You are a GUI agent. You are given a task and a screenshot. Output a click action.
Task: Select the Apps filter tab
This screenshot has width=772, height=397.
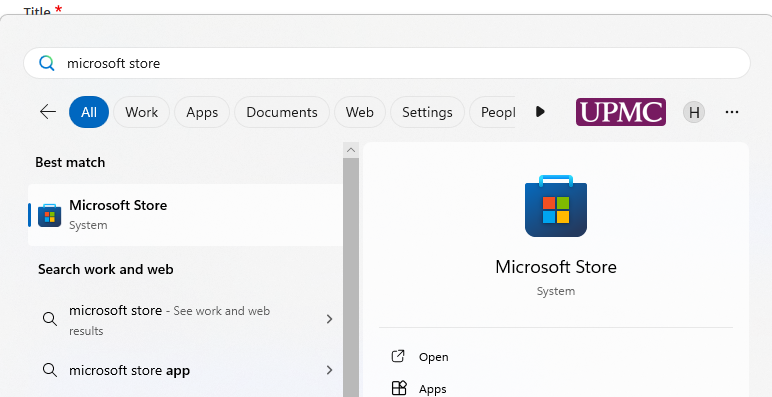tap(202, 112)
